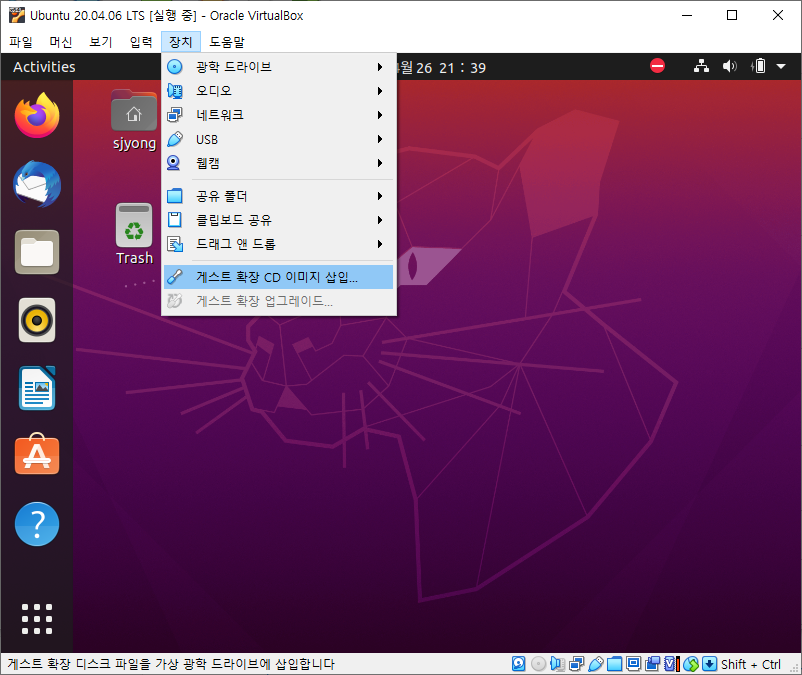Image resolution: width=802 pixels, height=675 pixels.
Task: Click the volume indicator in top bar
Action: 730,66
